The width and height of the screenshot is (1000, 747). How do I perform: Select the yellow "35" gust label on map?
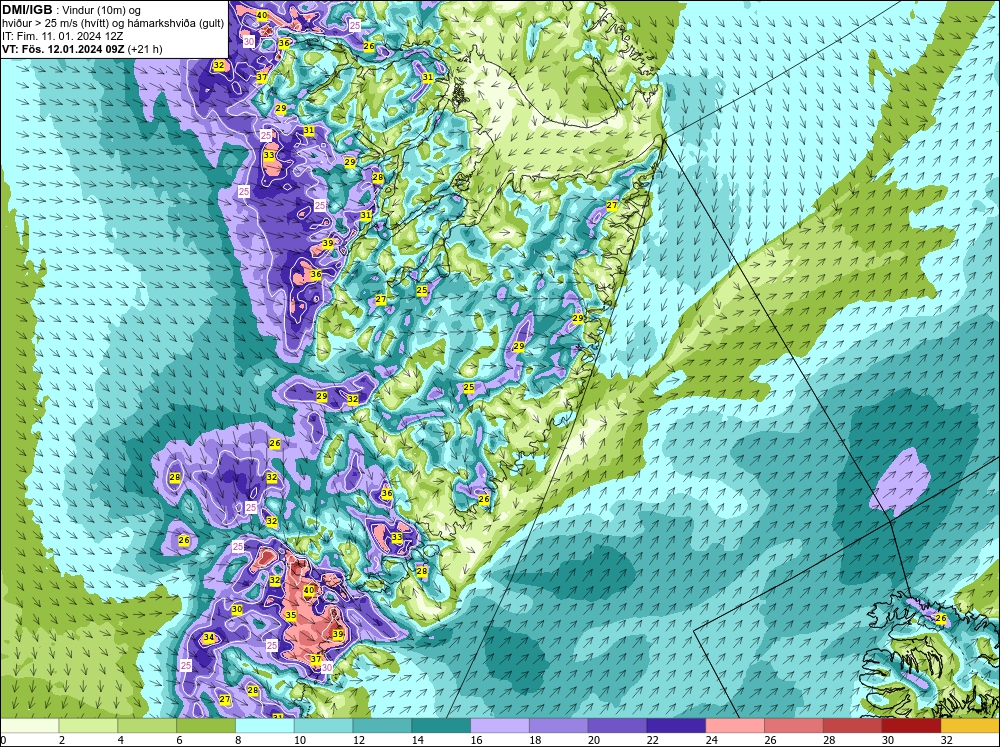click(x=291, y=616)
